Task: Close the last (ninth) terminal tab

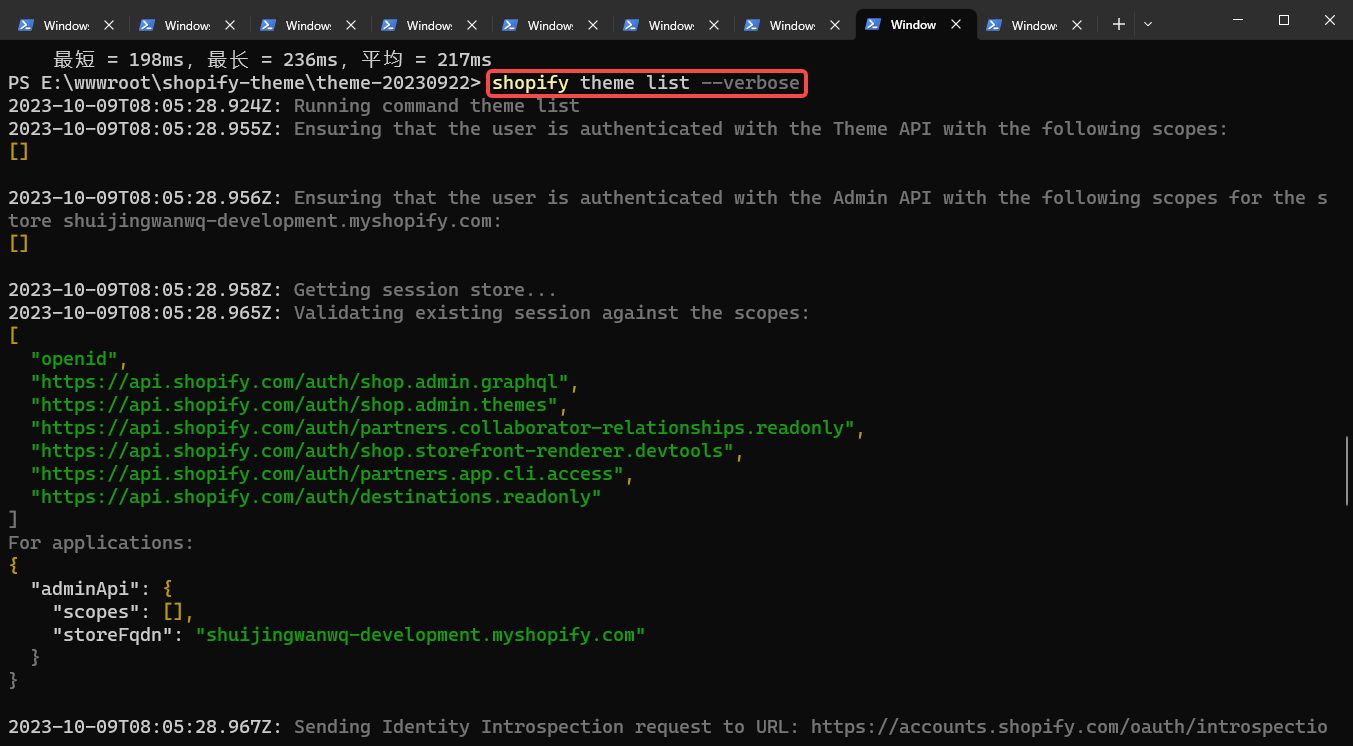Action: pos(1076,25)
